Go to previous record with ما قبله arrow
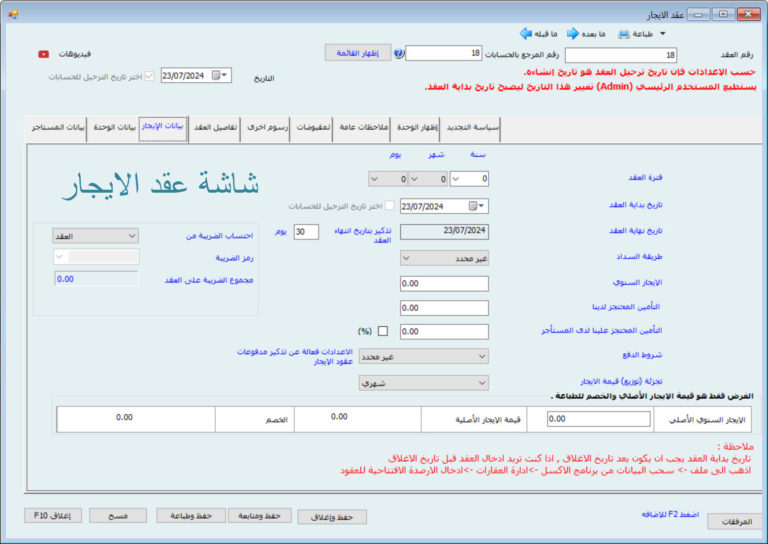The height and width of the screenshot is (544, 768). [x=526, y=33]
